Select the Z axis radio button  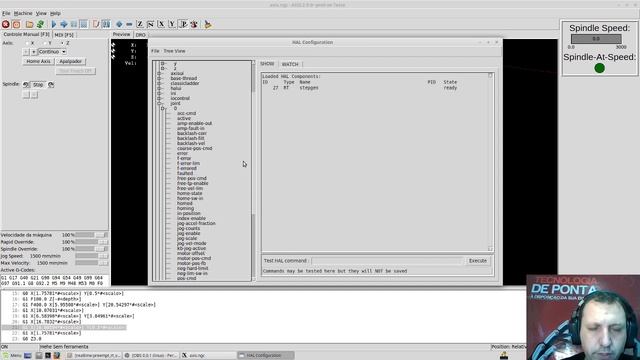[62, 43]
